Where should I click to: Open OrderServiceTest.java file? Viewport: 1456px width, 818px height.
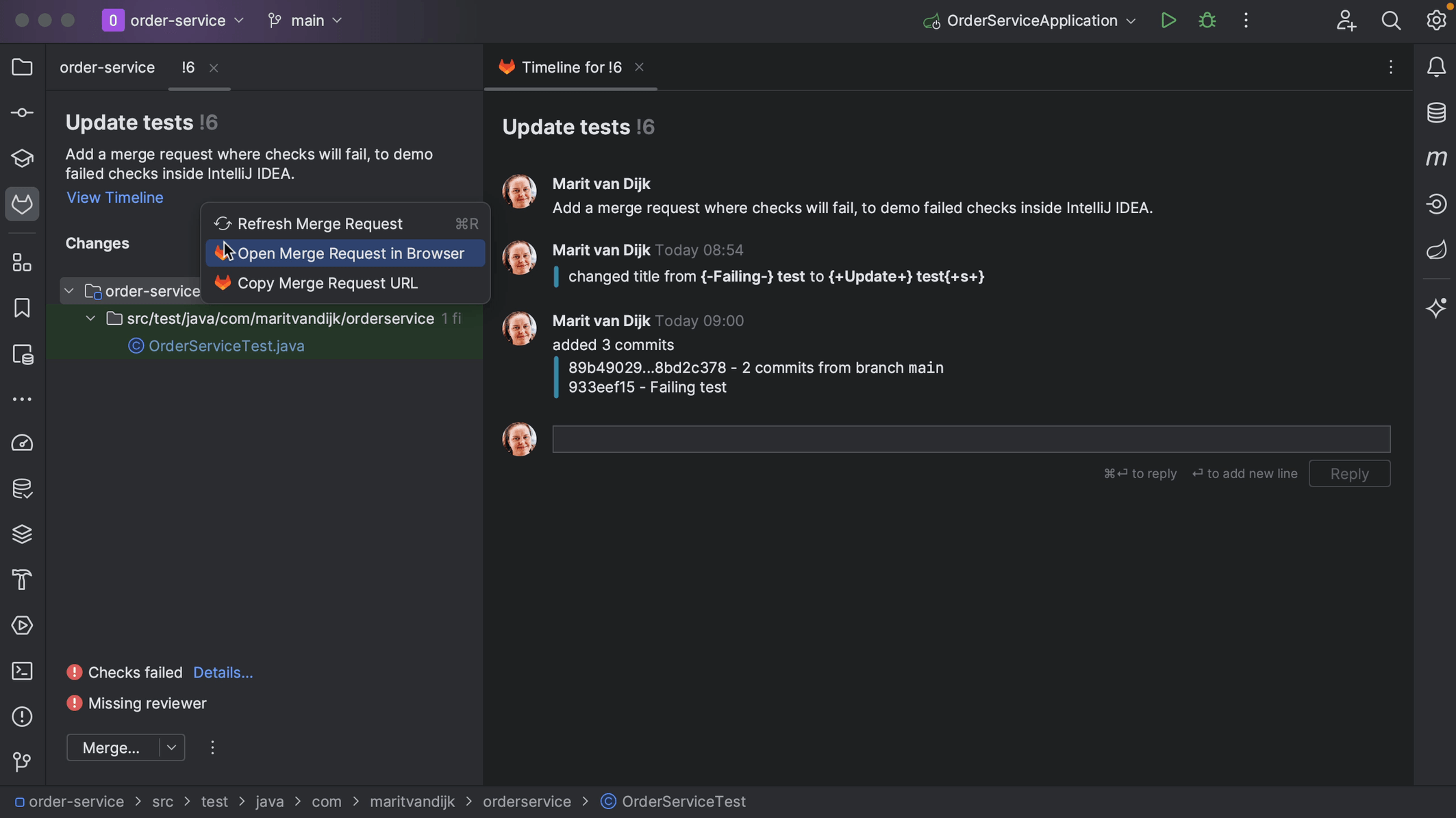tap(226, 346)
